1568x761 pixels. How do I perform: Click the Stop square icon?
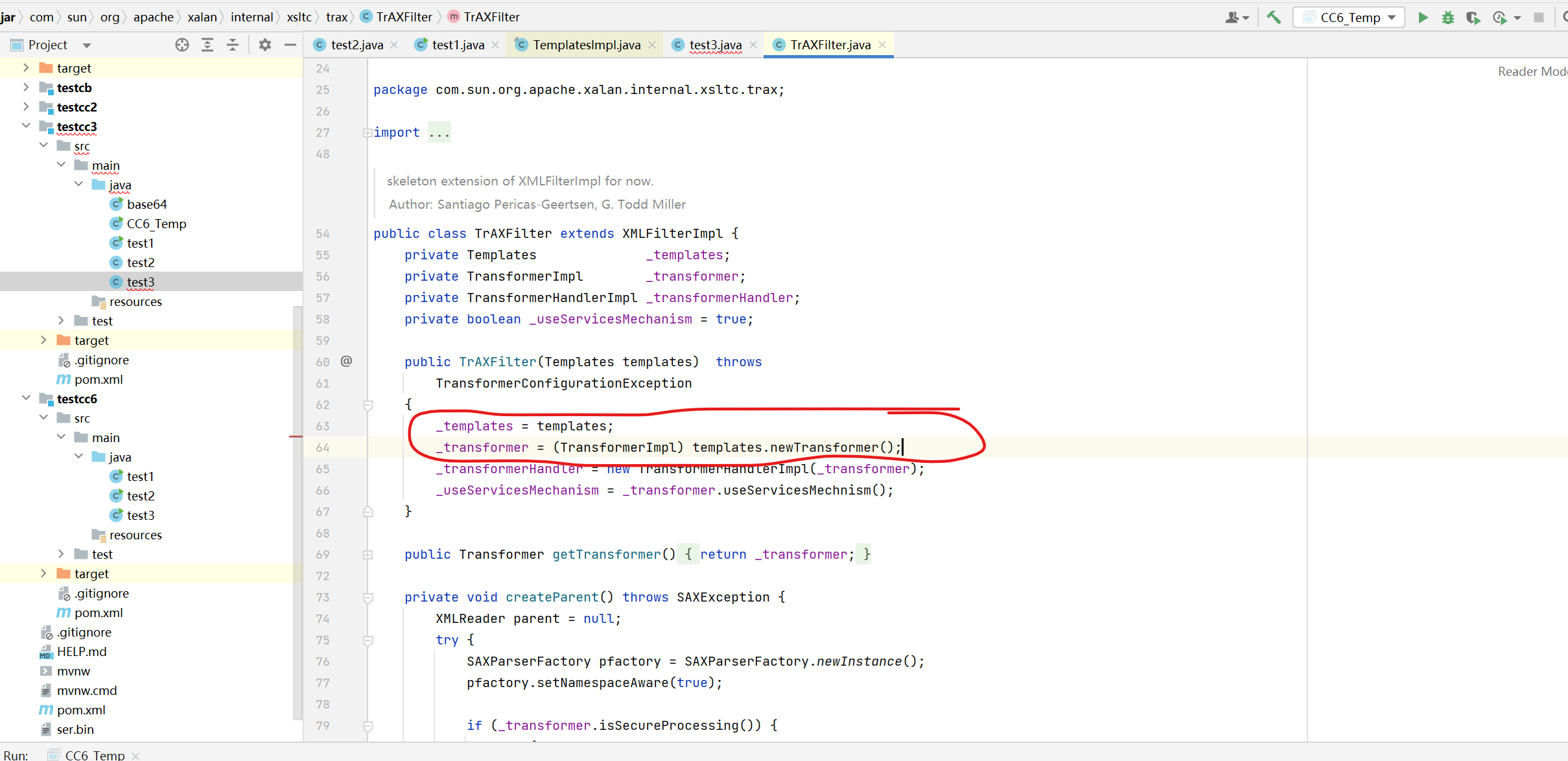[x=1538, y=18]
